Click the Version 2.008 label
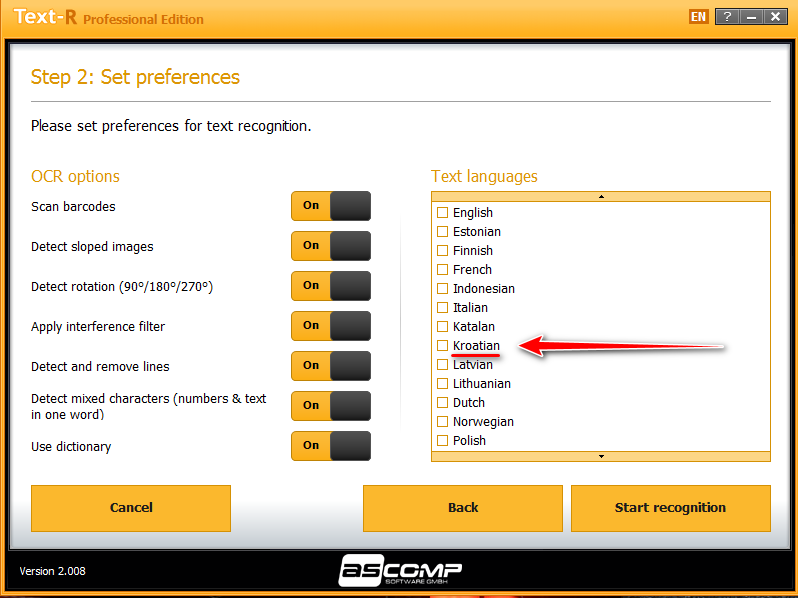Screen dimensions: 798x598 coord(52,571)
